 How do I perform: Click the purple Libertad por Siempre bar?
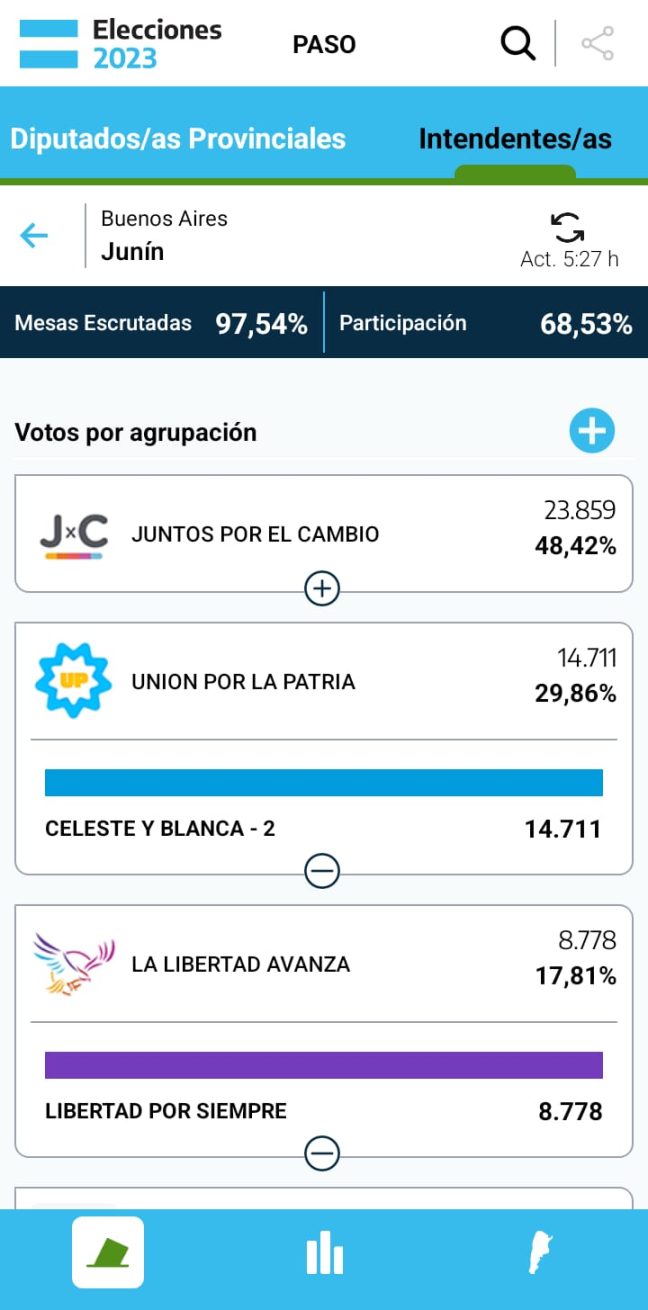(324, 1065)
